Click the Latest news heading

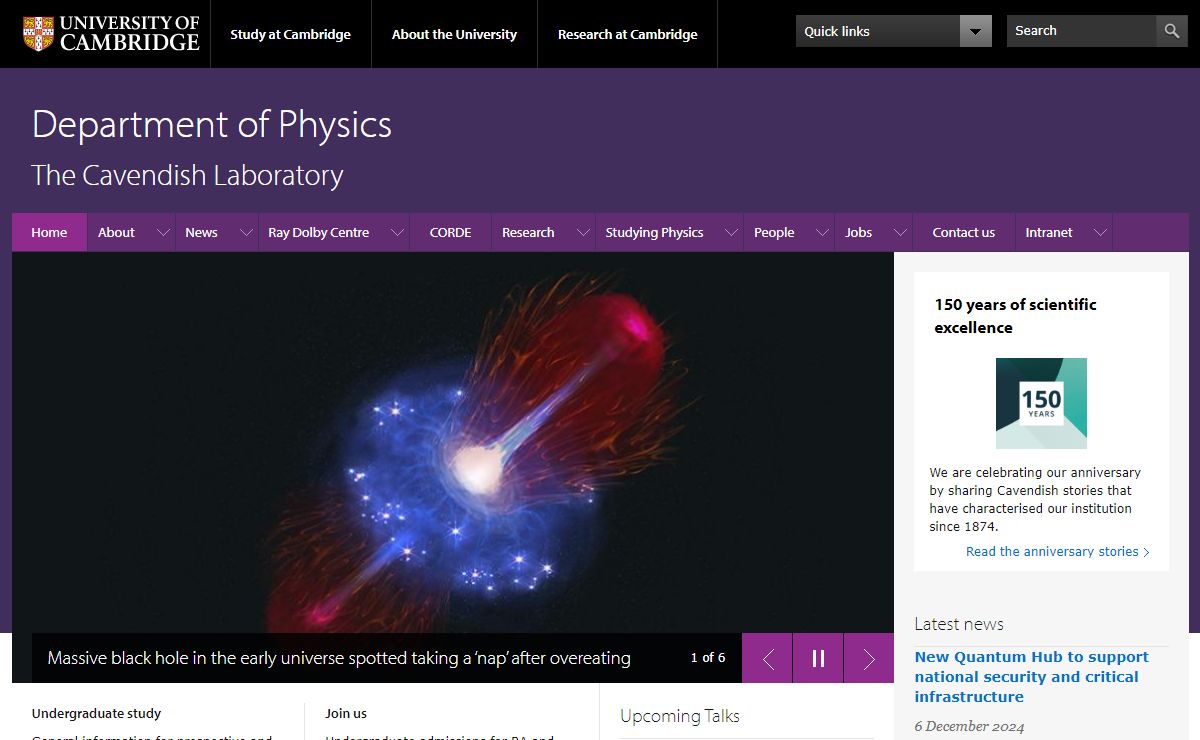959,624
